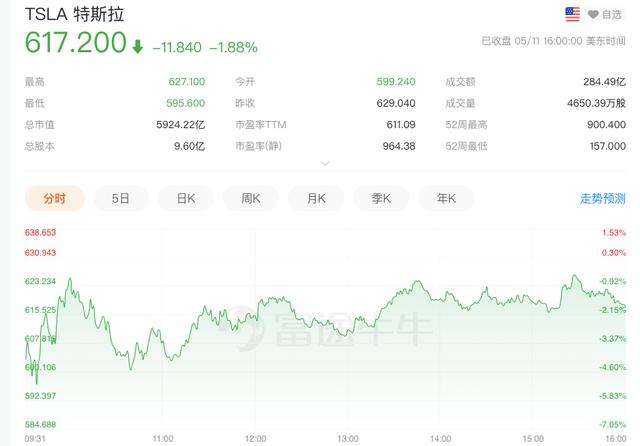Open the 日K daily candlestick tab
Screen dimensions: 640x446
coord(186,199)
